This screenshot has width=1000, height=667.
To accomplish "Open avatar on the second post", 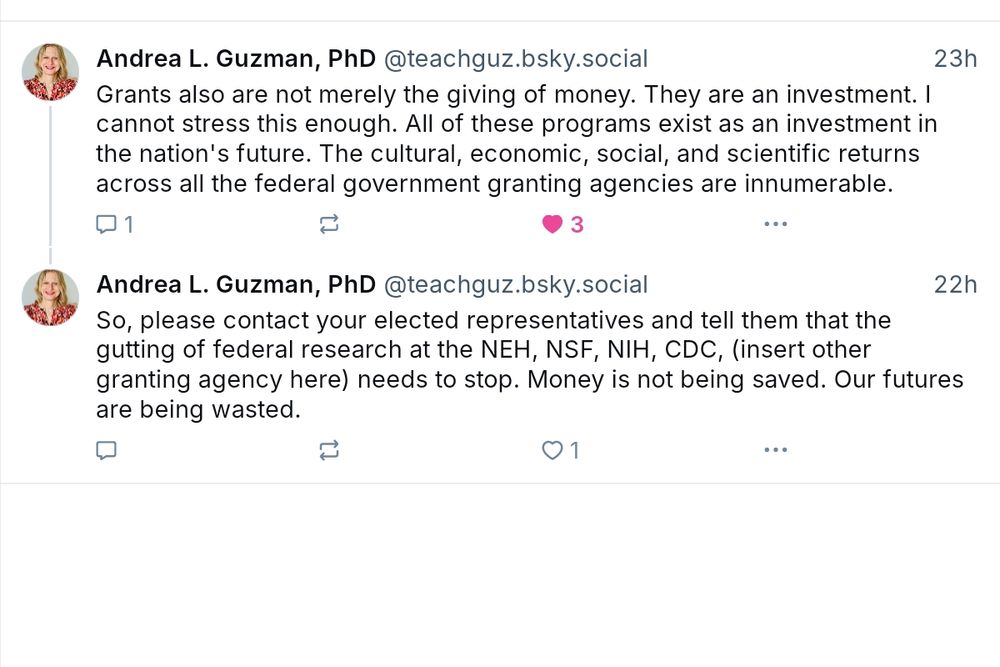I will pos(50,298).
